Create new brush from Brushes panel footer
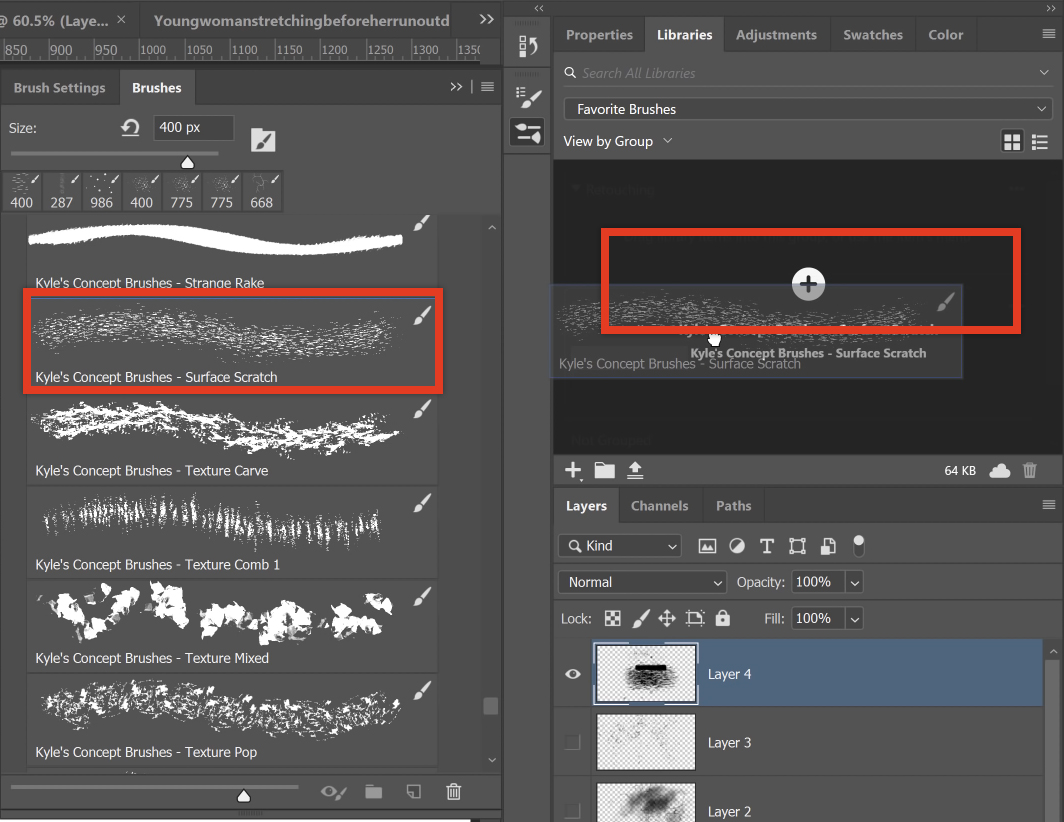Screen dimensions: 1064x822 [x=413, y=792]
